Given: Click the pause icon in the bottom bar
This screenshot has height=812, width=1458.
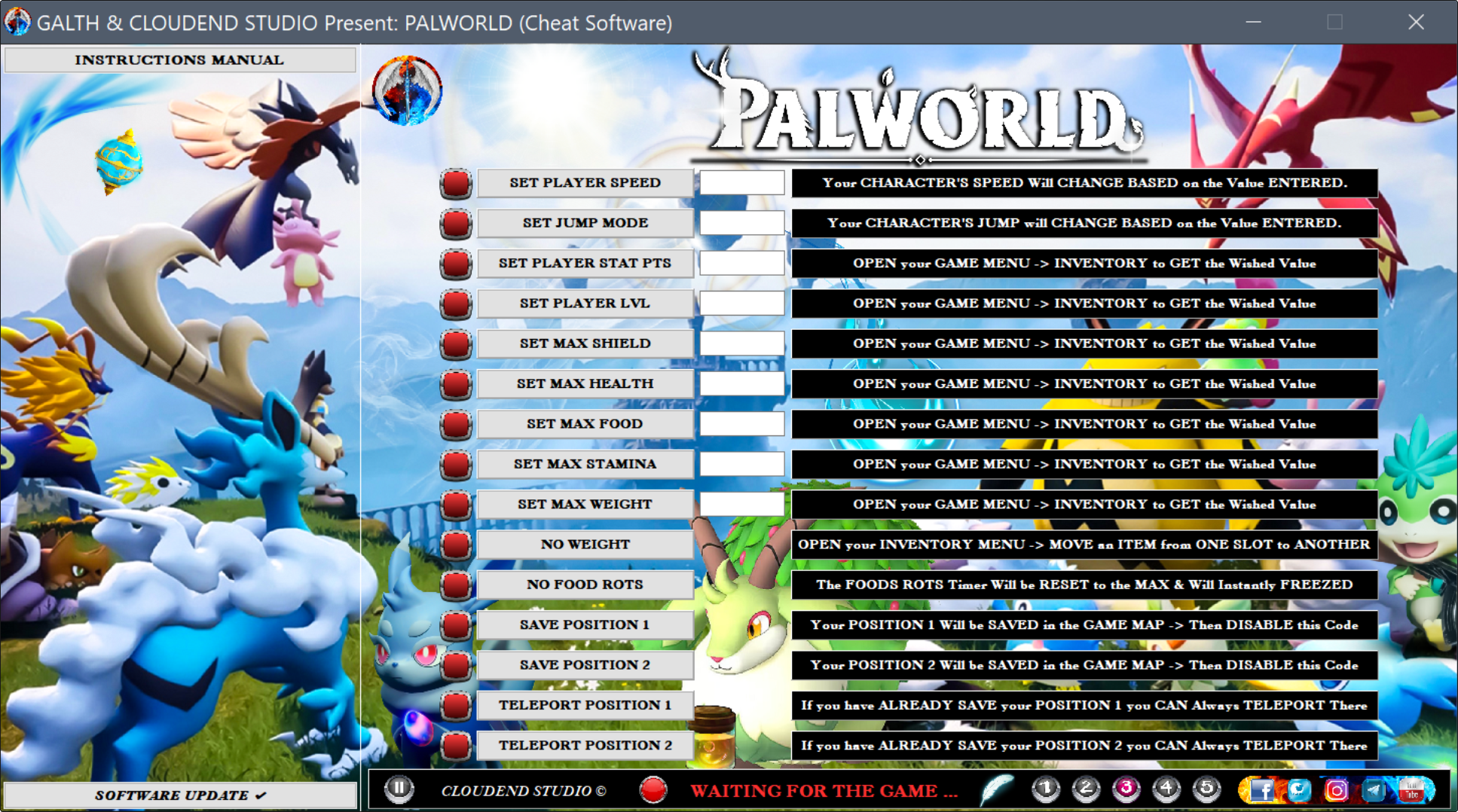Looking at the screenshot, I should pos(399,789).
